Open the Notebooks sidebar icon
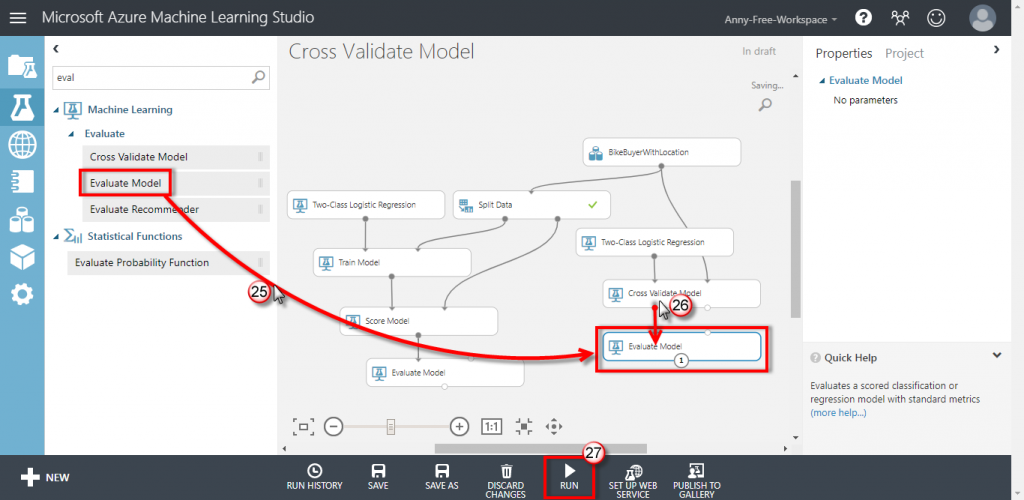Viewport: 1024px width, 500px height. point(22,181)
